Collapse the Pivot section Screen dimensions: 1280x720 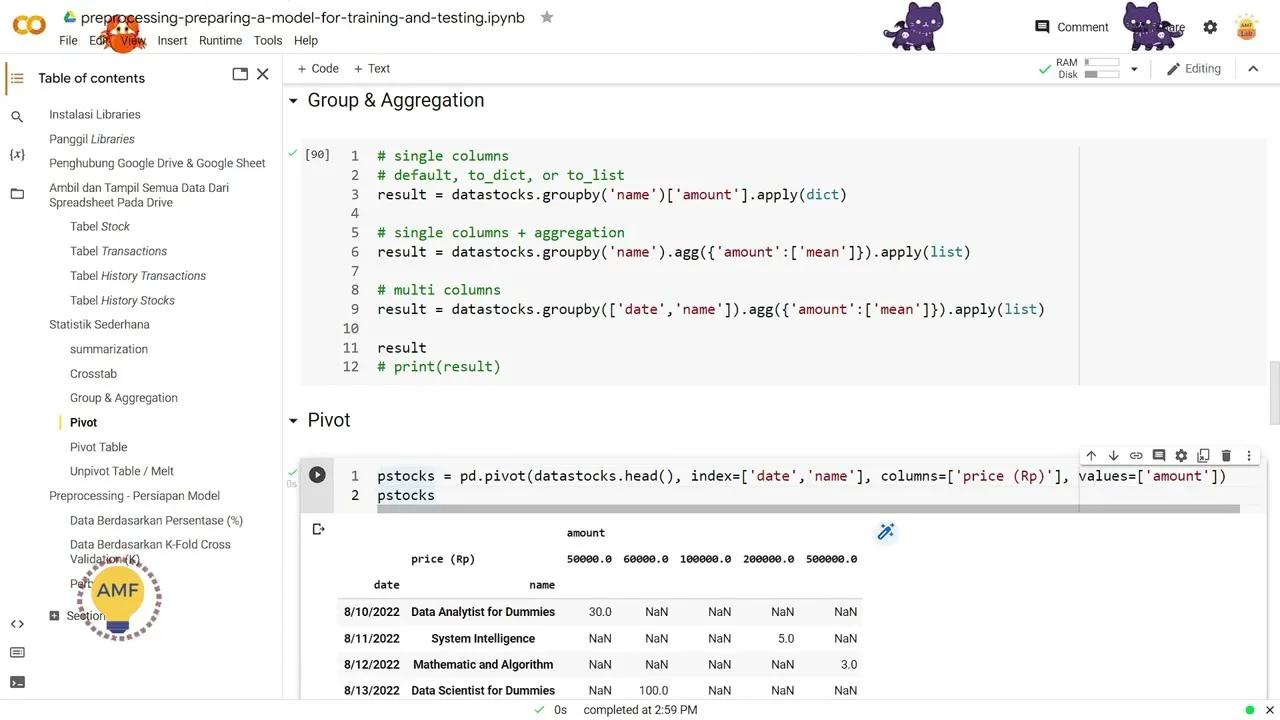click(293, 420)
